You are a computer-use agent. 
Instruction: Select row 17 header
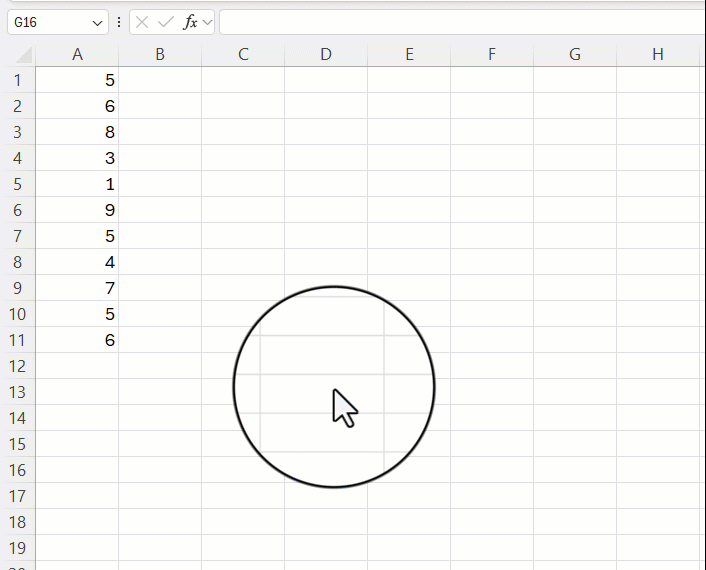pyautogui.click(x=18, y=496)
